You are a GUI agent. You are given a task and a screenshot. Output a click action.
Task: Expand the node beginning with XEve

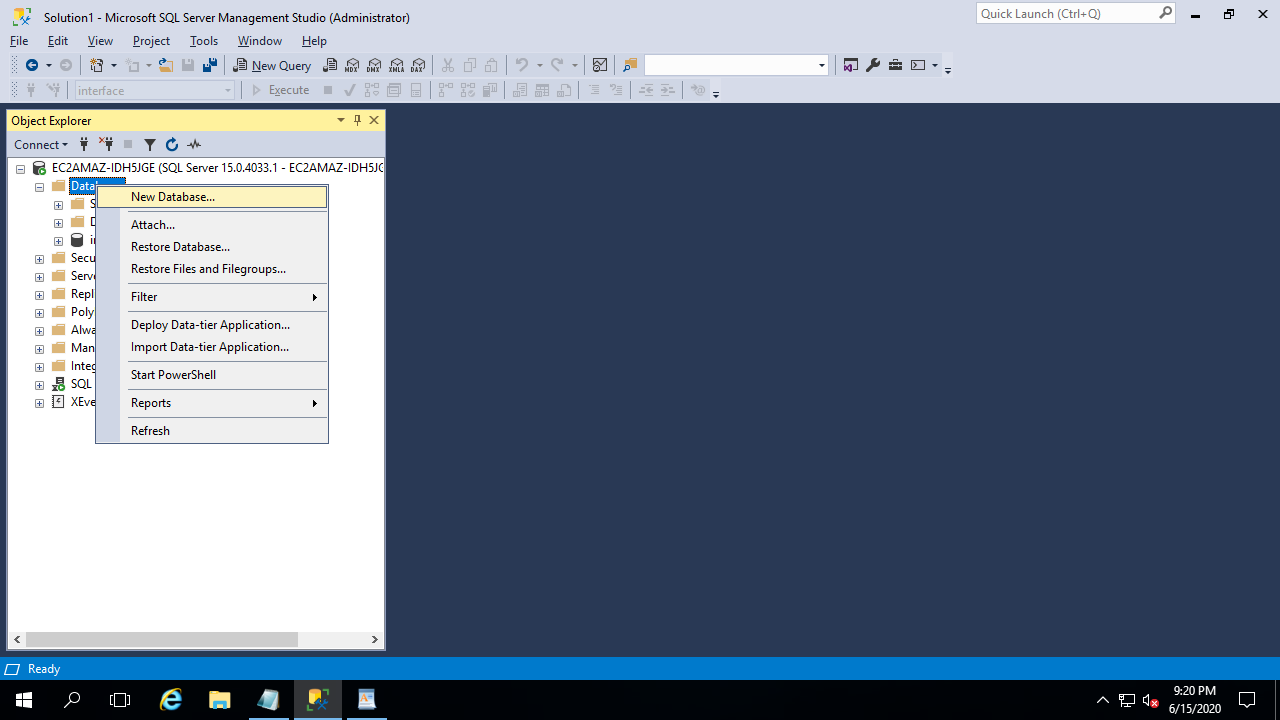39,403
